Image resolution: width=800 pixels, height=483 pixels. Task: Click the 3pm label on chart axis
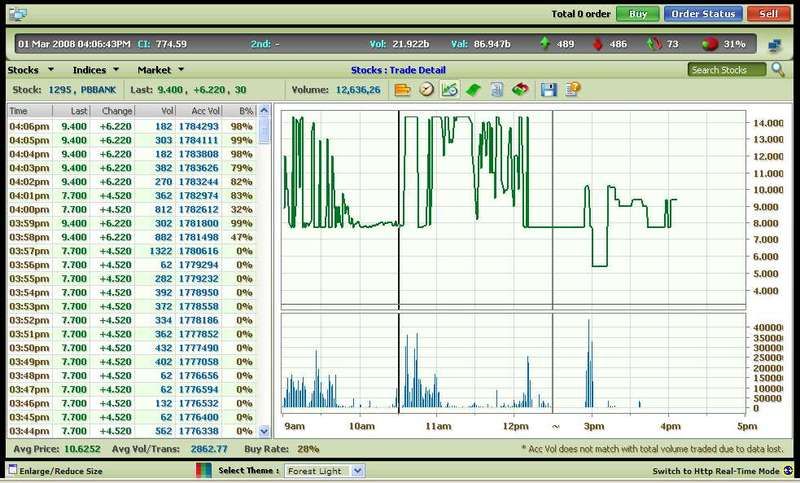tap(593, 426)
